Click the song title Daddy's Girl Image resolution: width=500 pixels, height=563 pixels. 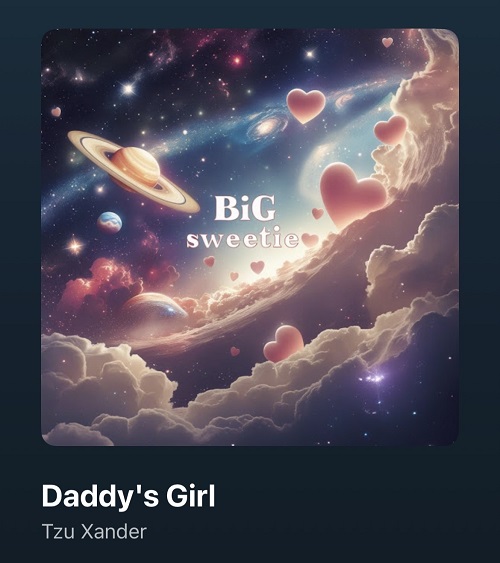(128, 496)
